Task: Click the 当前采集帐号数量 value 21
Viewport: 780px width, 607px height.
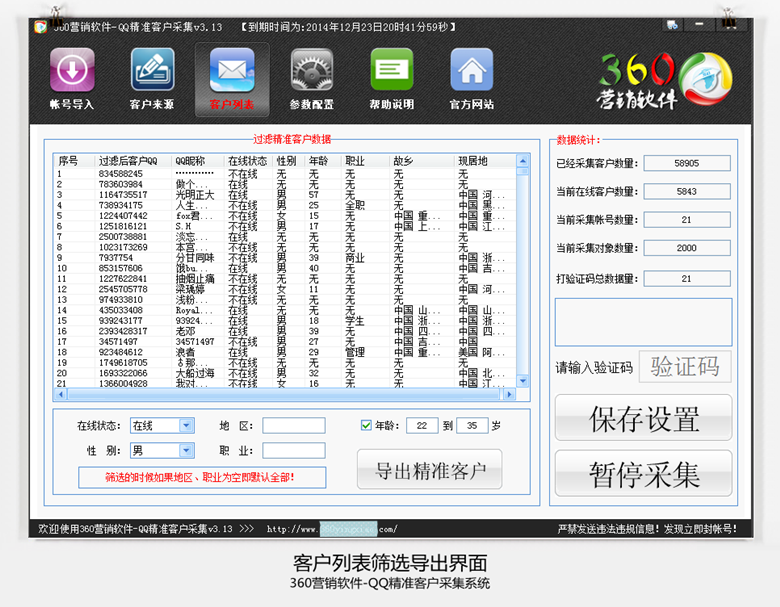Action: tap(687, 220)
